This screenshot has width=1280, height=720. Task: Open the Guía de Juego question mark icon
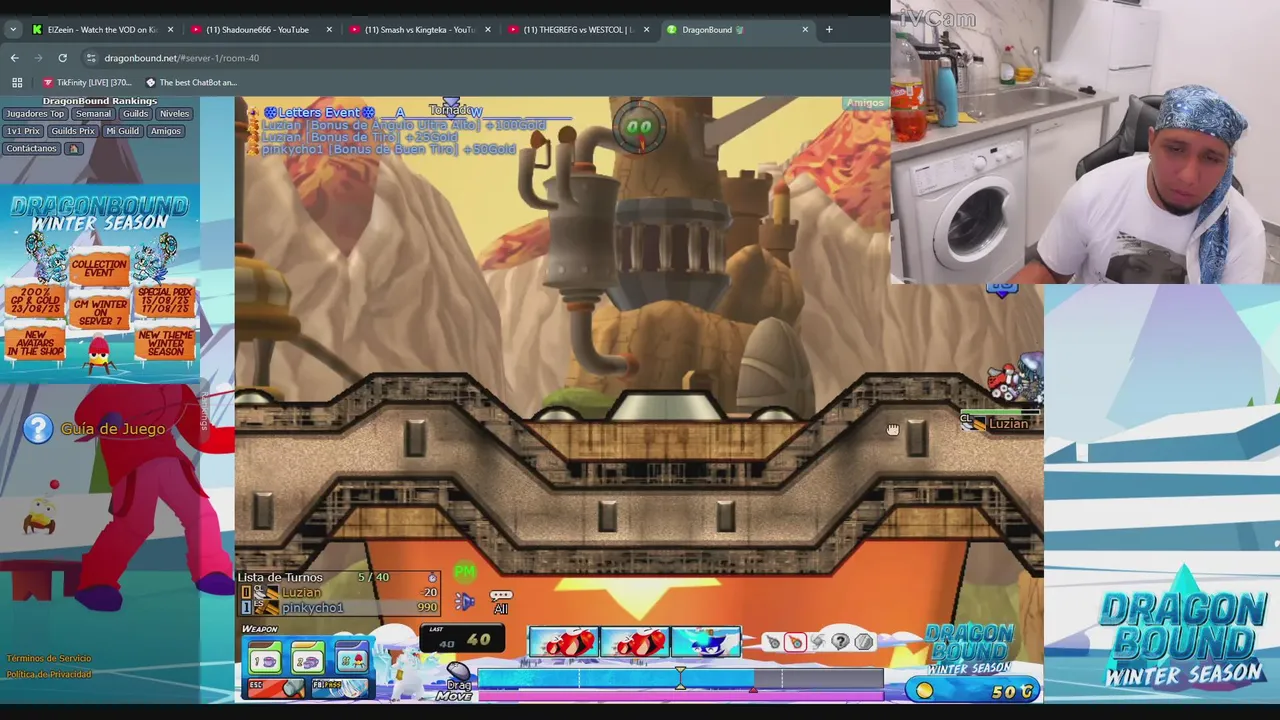(38, 429)
